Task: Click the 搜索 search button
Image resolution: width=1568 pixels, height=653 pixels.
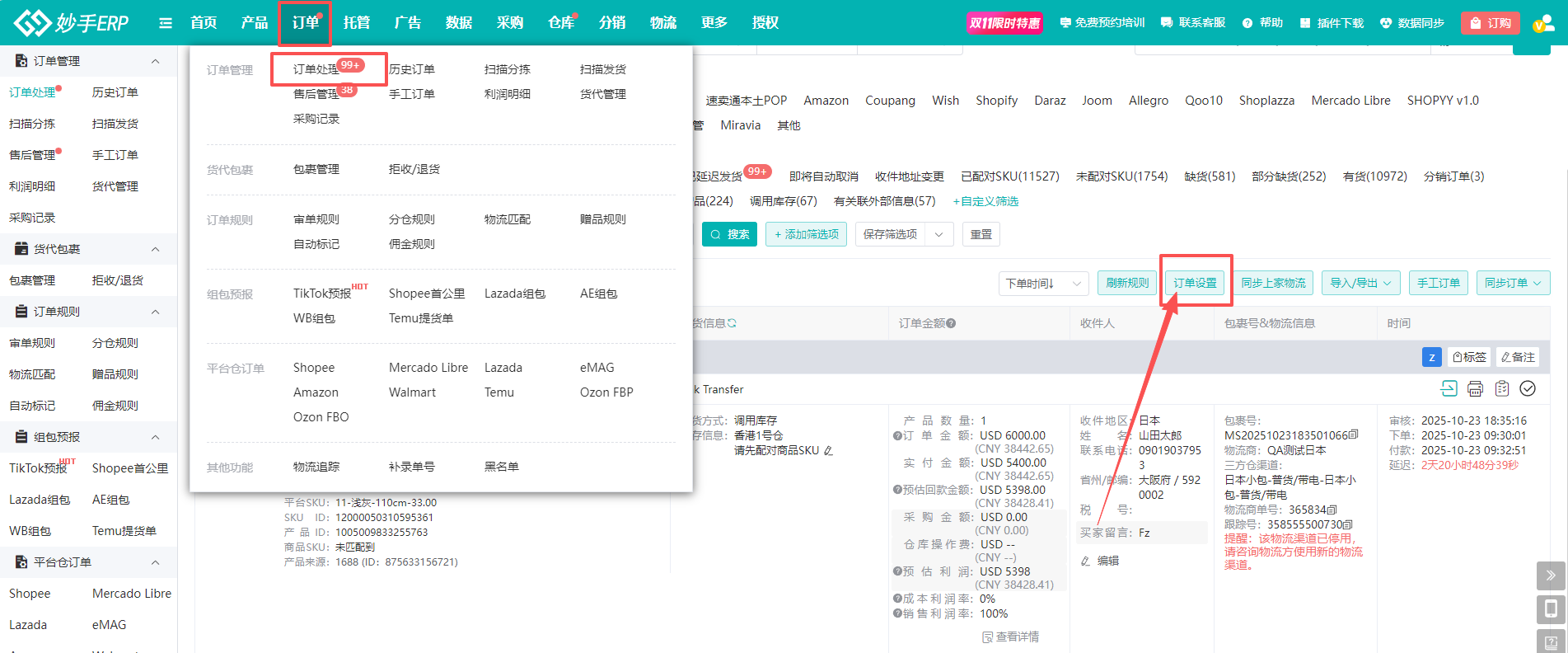Action: 729,234
